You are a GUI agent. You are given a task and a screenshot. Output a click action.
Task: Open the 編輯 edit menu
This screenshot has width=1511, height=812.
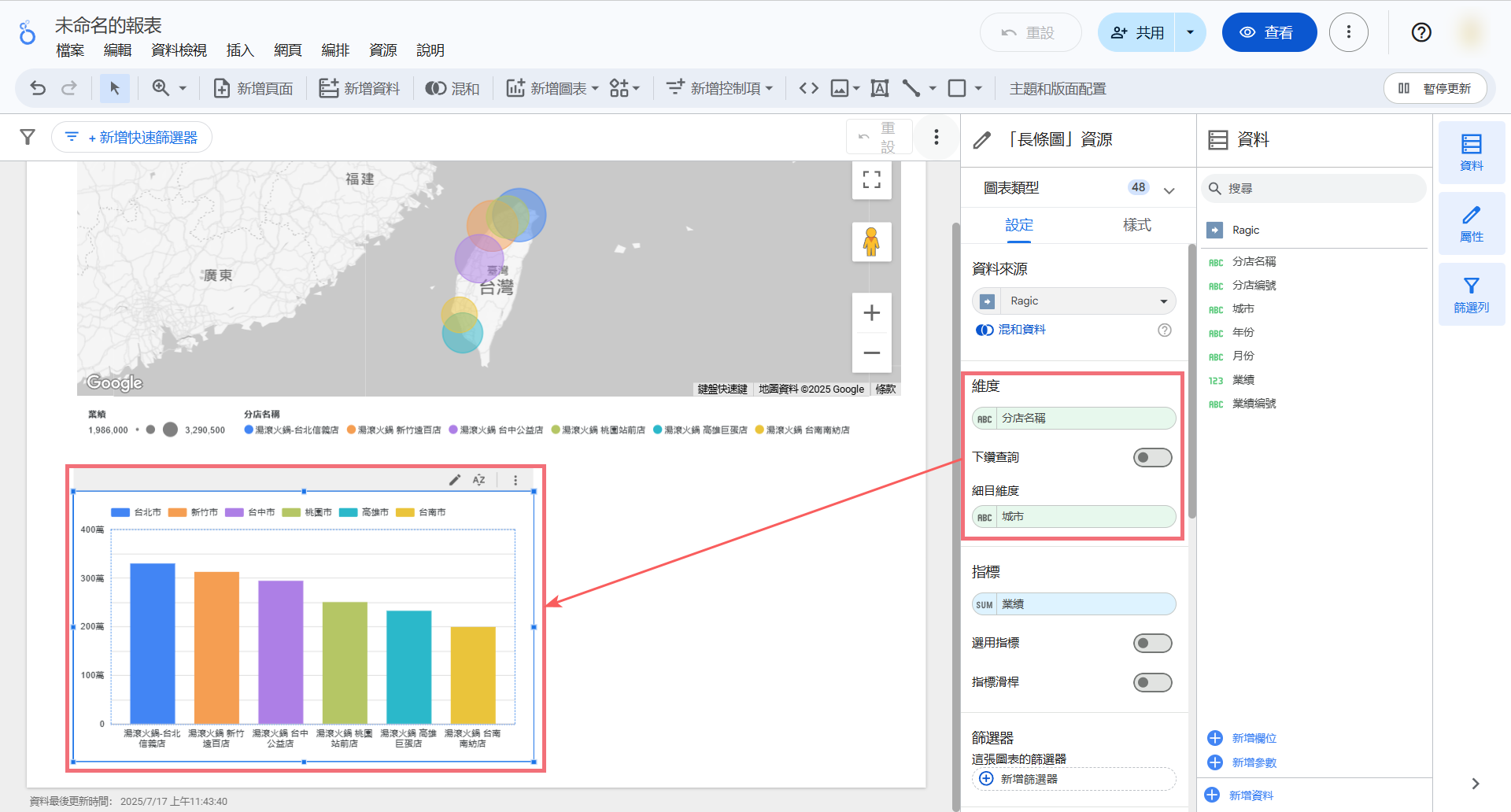click(x=118, y=50)
